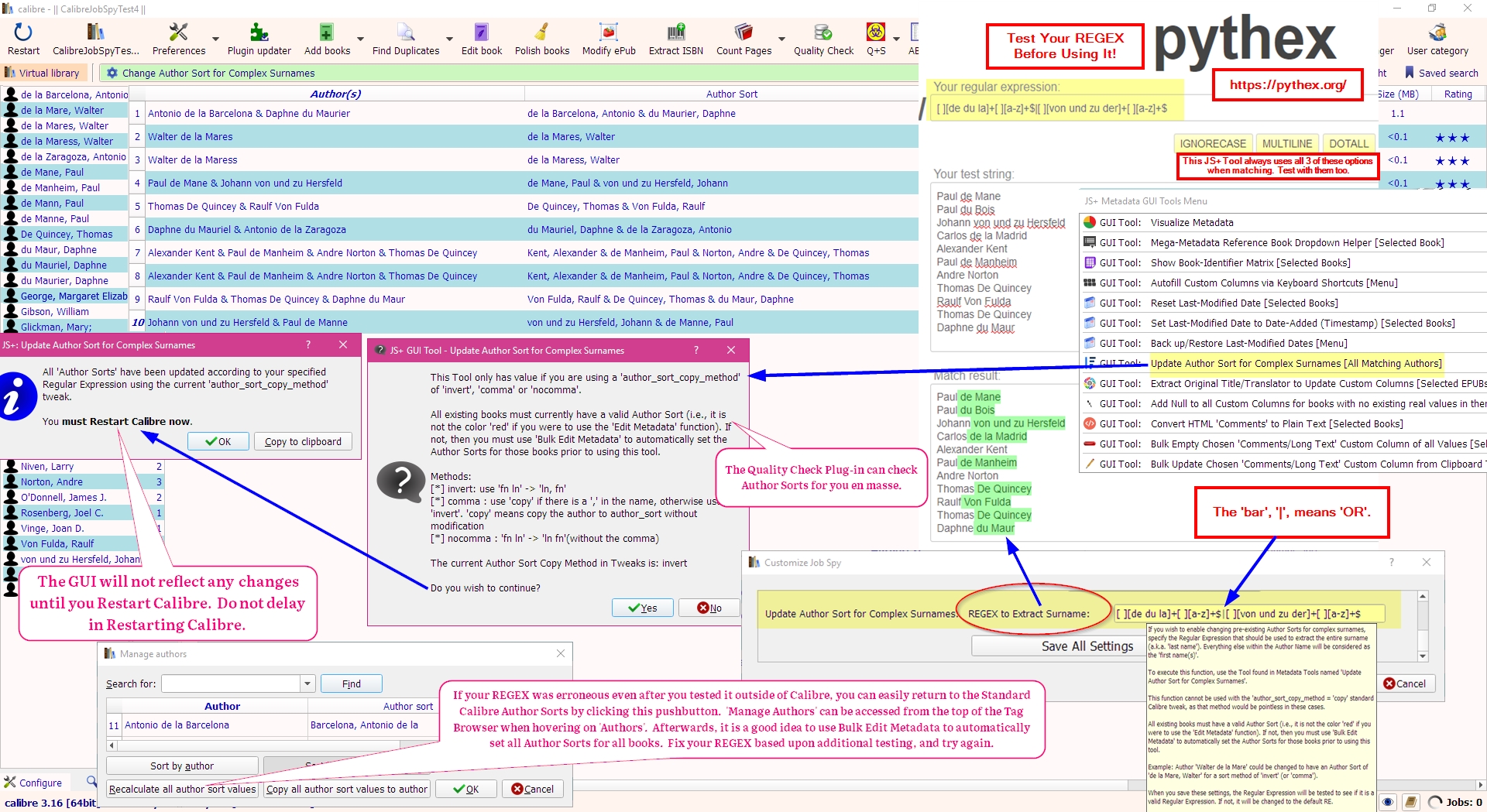Screen dimensions: 1487x812
Task: Click the Visualize Metadata pie-chart icon
Action: 1090,222
